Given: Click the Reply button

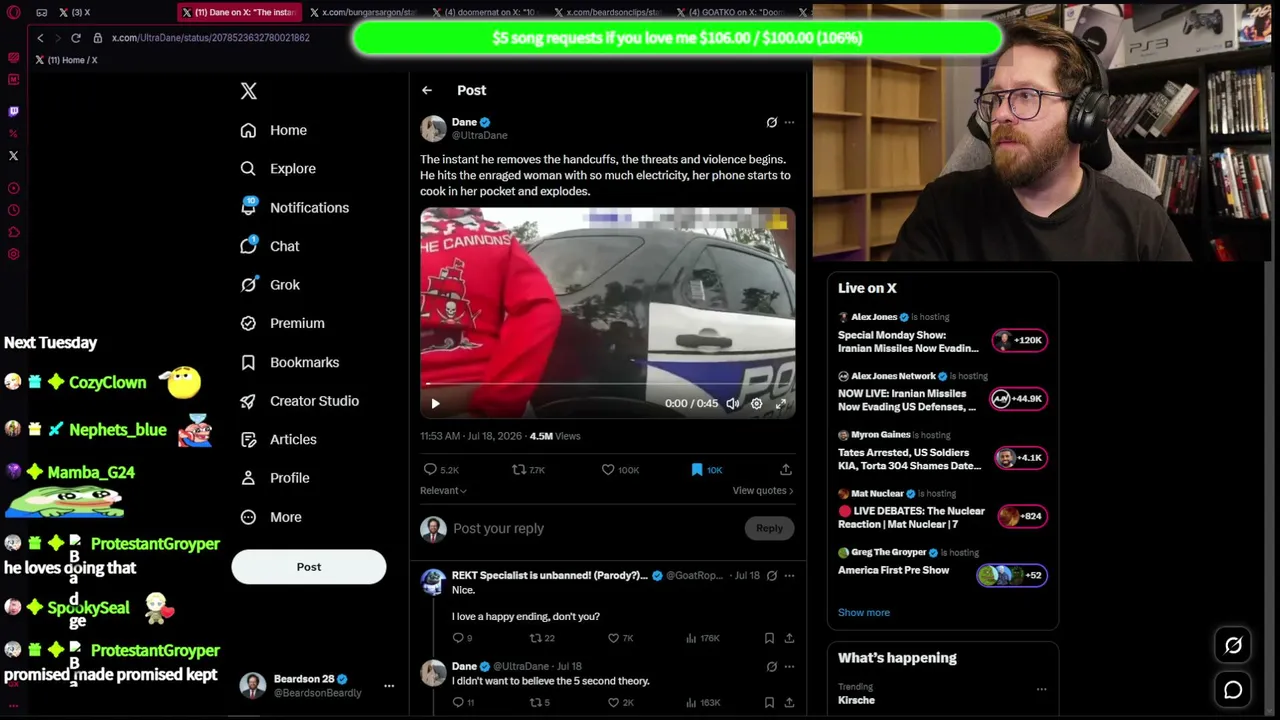Looking at the screenshot, I should click(x=769, y=528).
